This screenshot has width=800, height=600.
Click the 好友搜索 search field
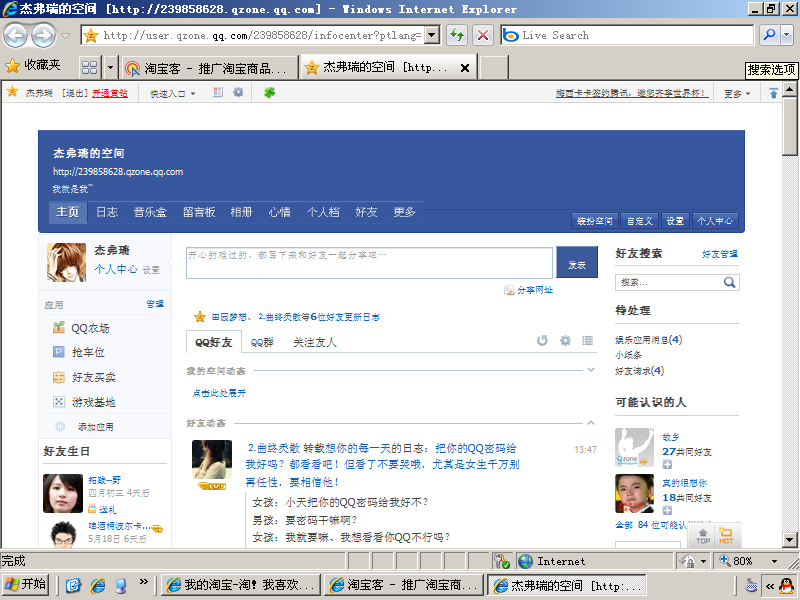coord(670,282)
